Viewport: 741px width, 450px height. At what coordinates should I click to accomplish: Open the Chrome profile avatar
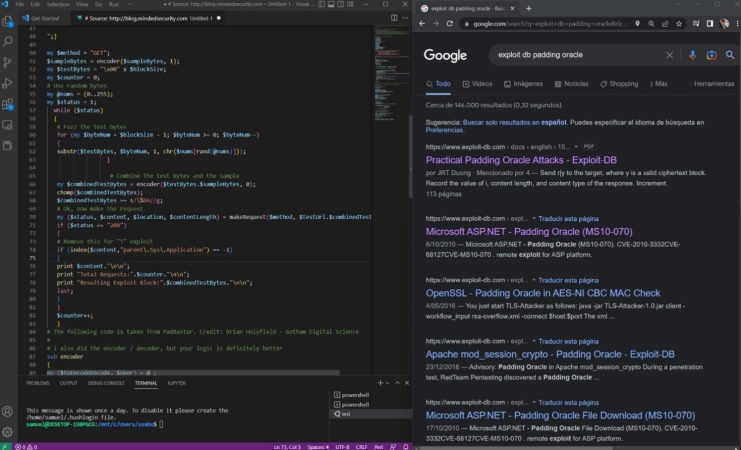pyautogui.click(x=724, y=24)
